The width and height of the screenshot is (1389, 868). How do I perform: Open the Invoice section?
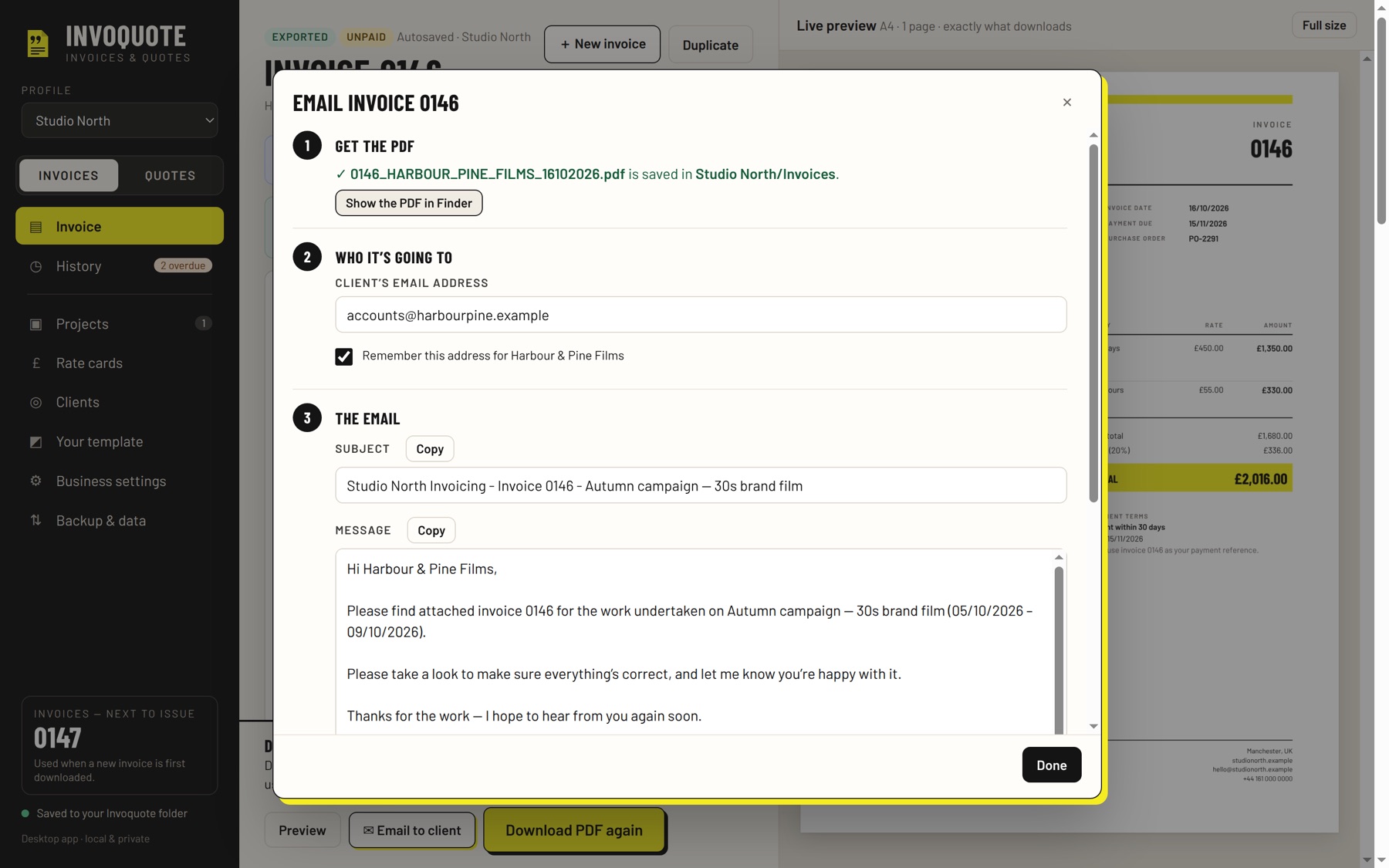point(120,226)
